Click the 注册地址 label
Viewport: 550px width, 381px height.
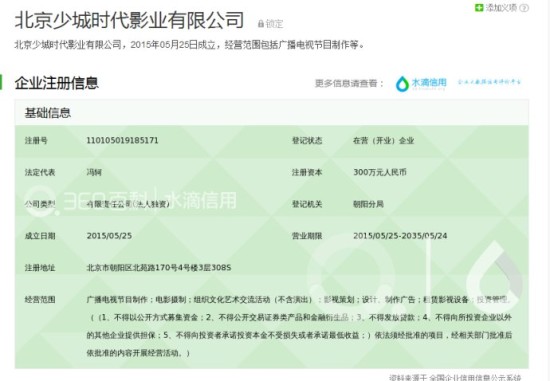pos(40,268)
